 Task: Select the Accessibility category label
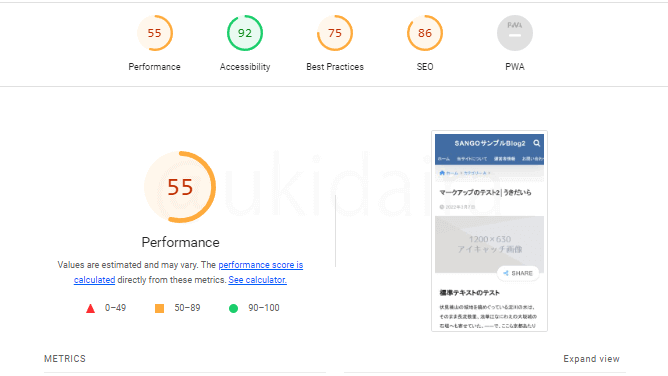coord(245,67)
